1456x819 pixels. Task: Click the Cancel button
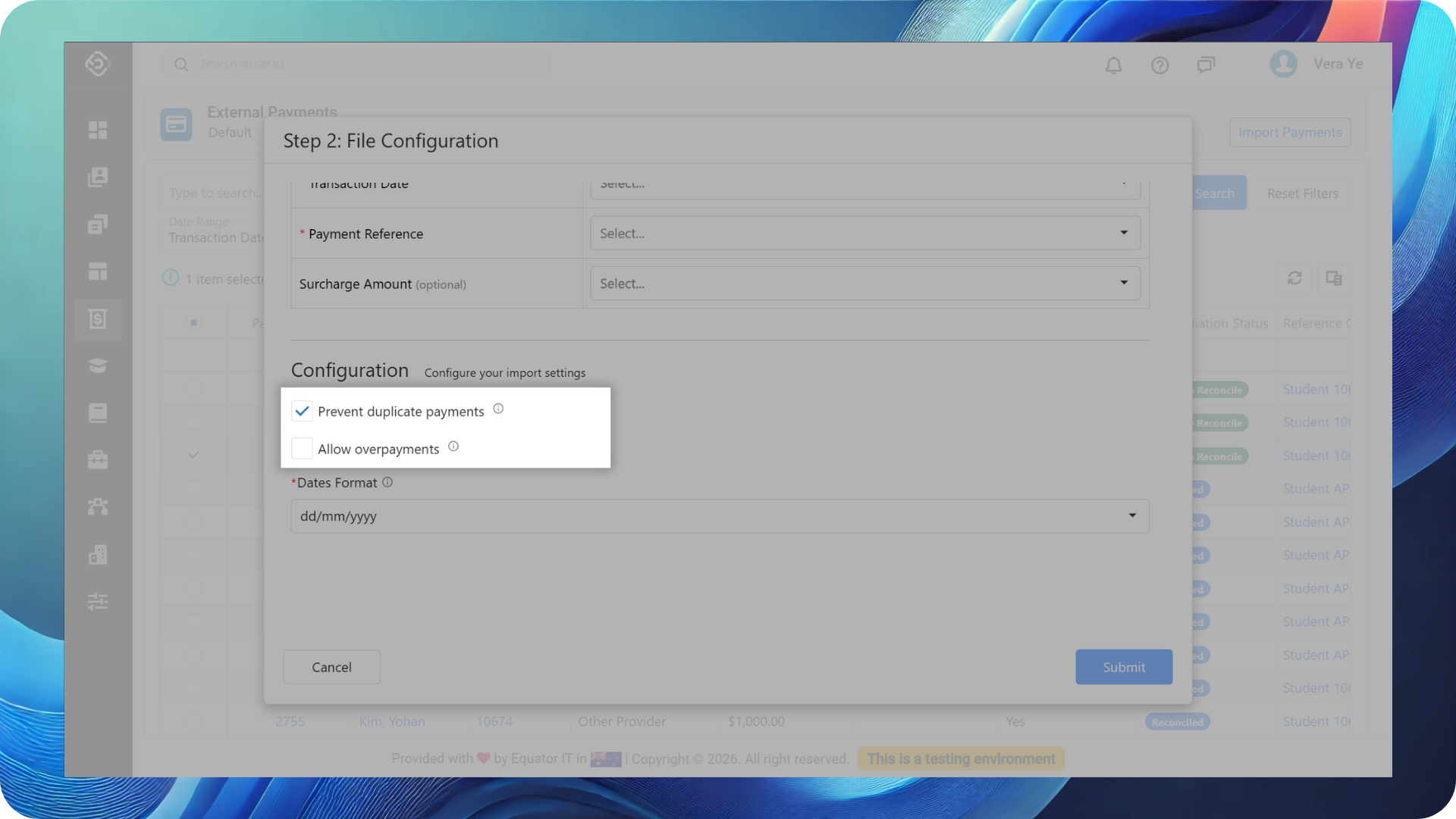point(331,667)
